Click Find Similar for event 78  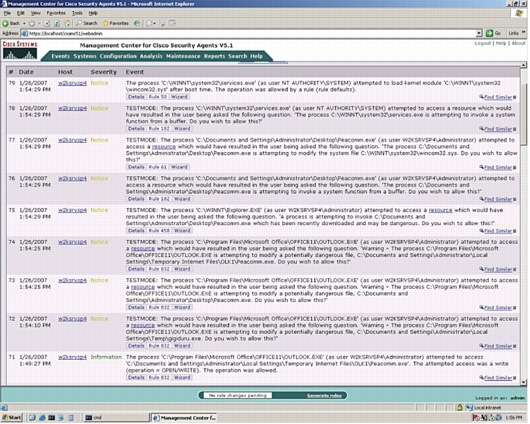[498, 129]
